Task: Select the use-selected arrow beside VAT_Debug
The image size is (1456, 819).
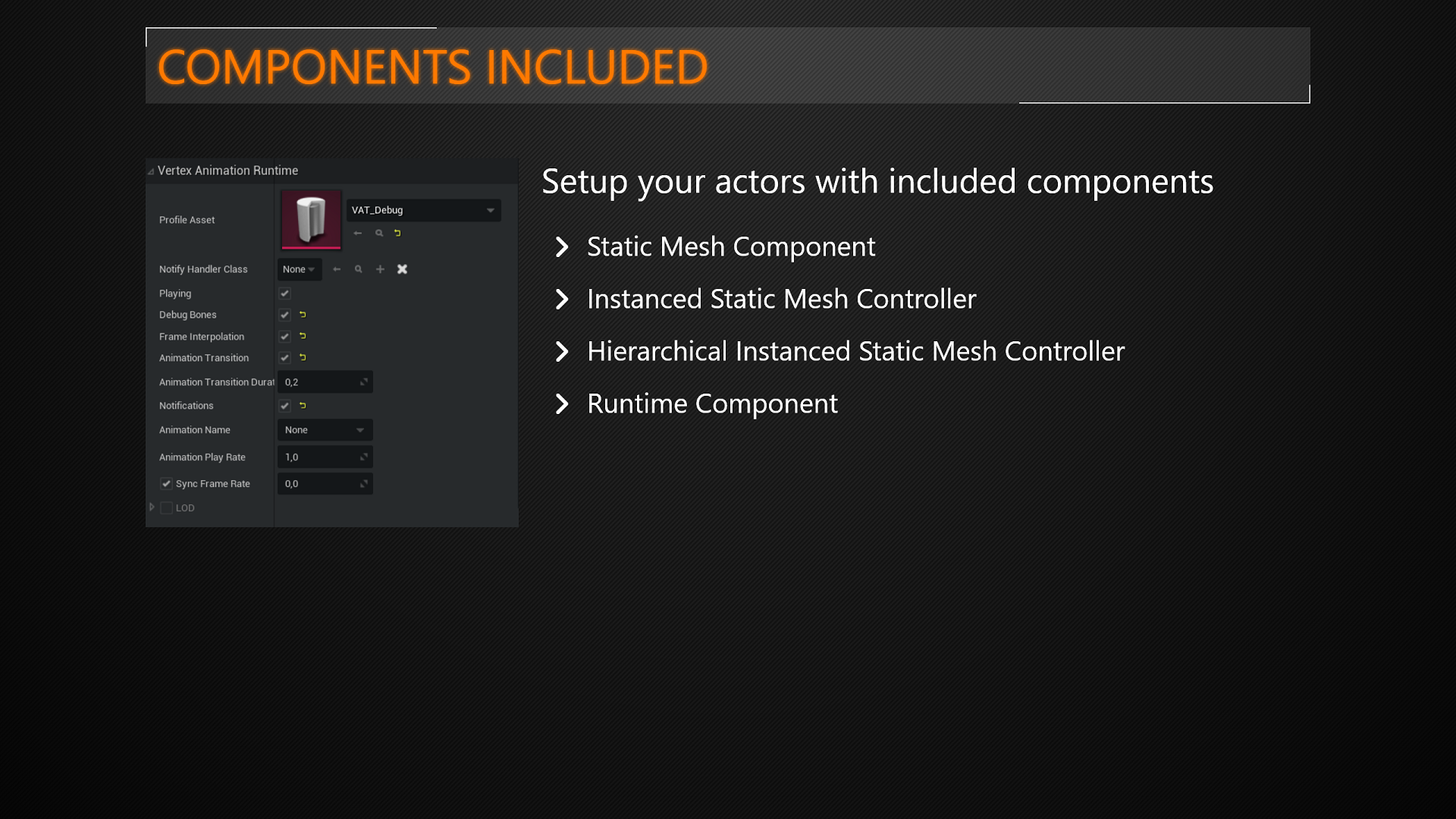Action: (x=358, y=233)
